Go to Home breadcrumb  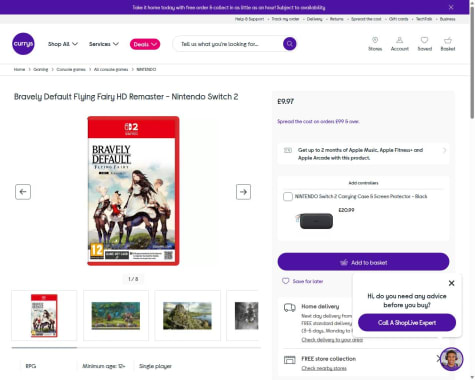19,69
